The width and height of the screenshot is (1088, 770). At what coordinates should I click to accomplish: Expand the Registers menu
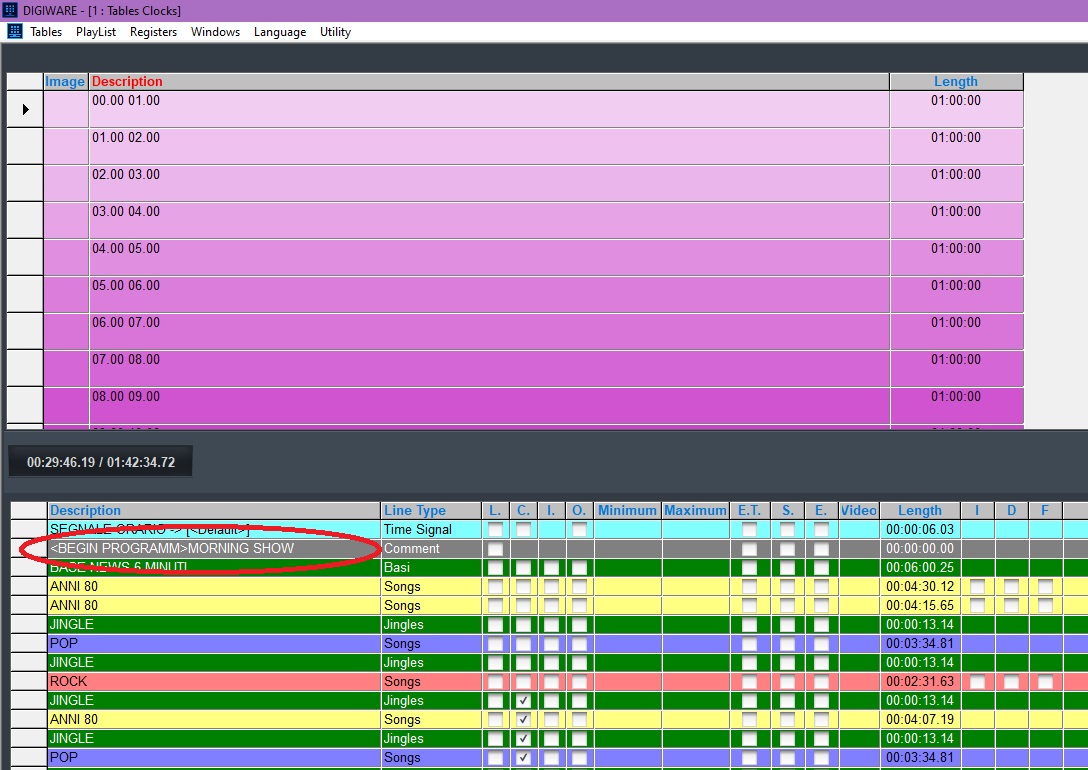153,32
